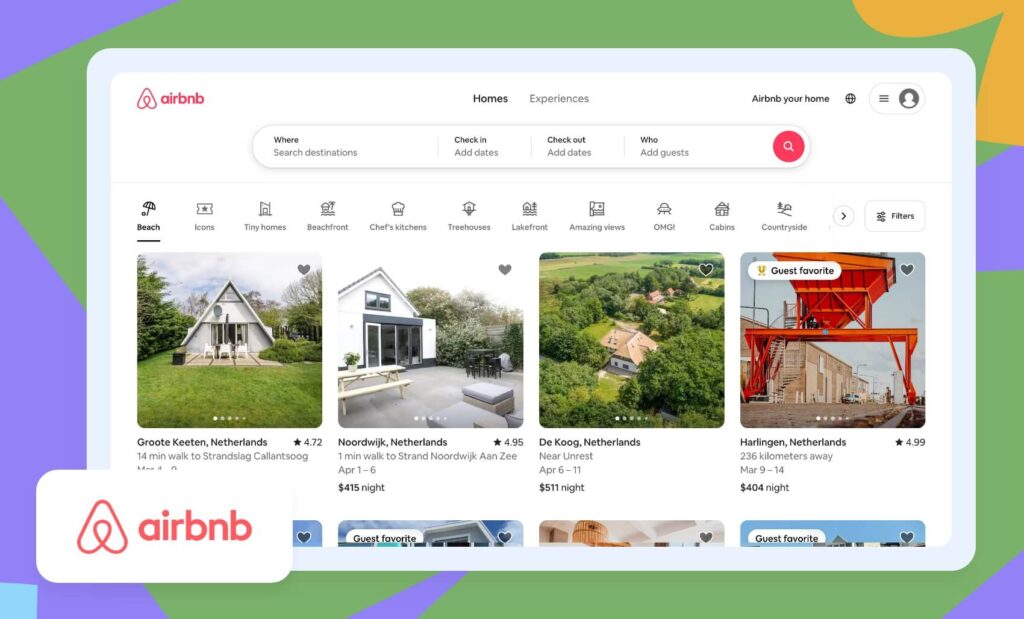The width and height of the screenshot is (1024, 619).
Task: Select the Chef's kitchens category
Action: tap(398, 216)
